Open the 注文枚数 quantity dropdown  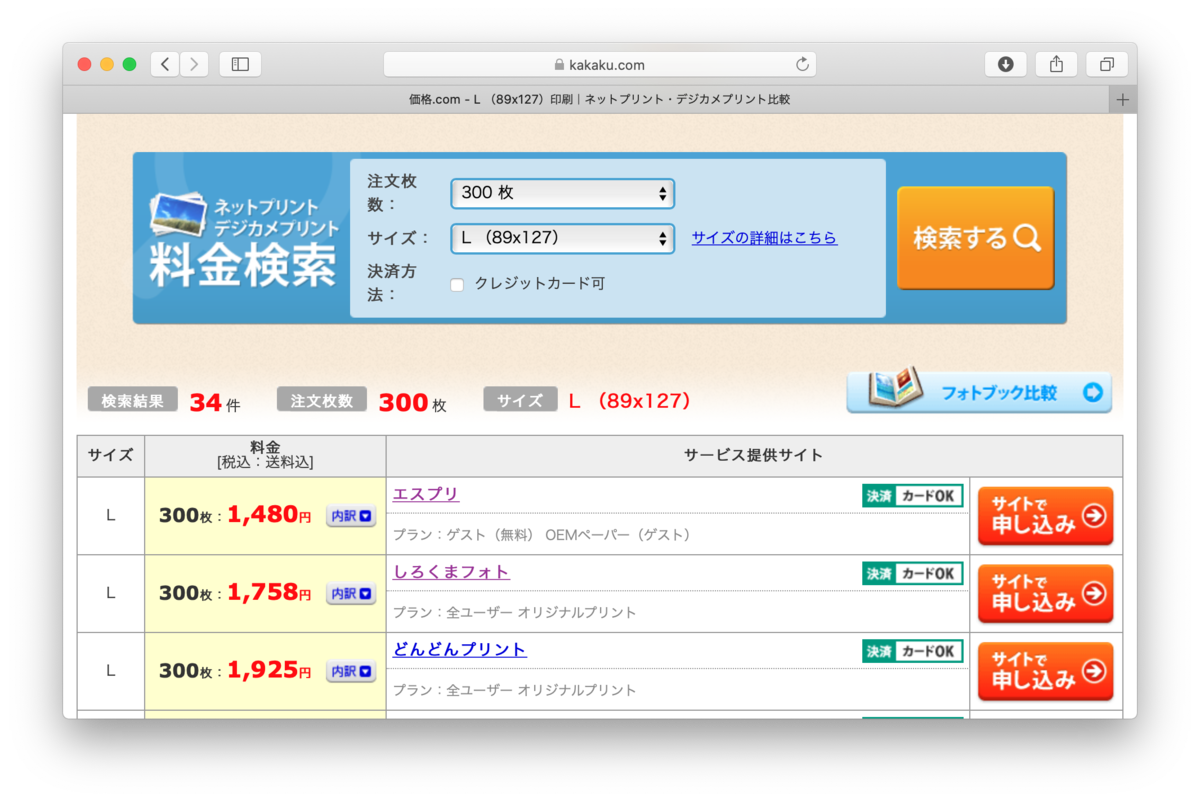562,193
